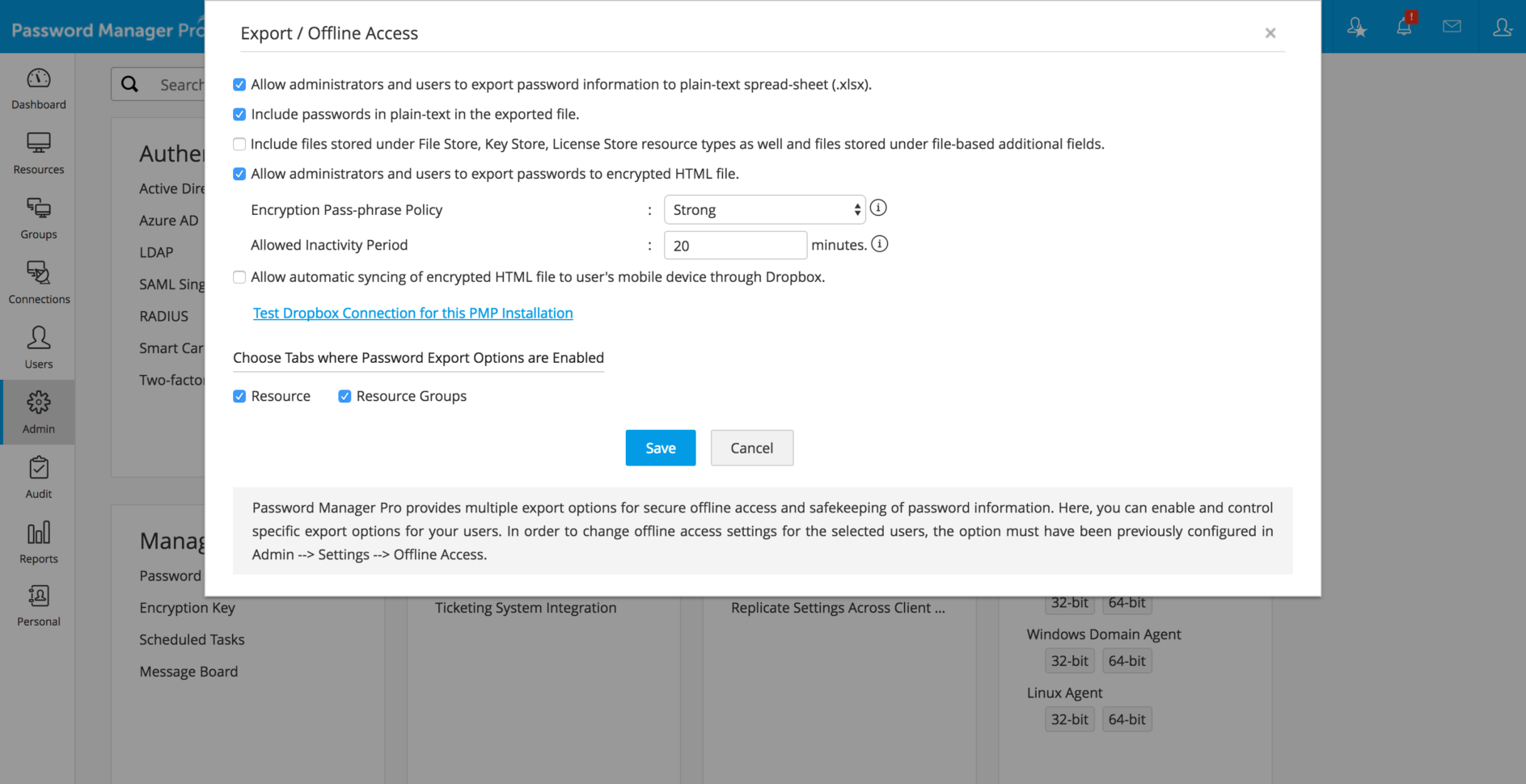Select the Audit sidebar icon

coord(38,476)
